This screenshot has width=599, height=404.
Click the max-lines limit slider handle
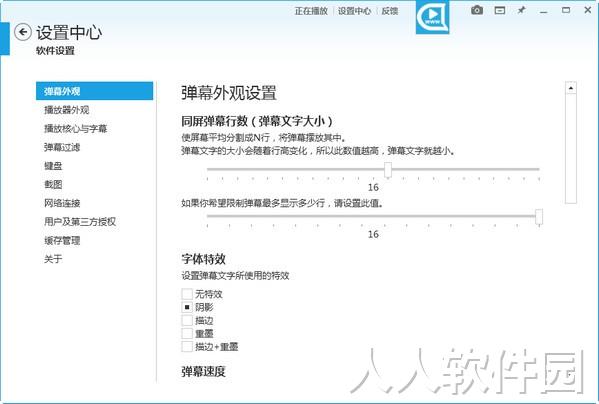pyautogui.click(x=539, y=217)
